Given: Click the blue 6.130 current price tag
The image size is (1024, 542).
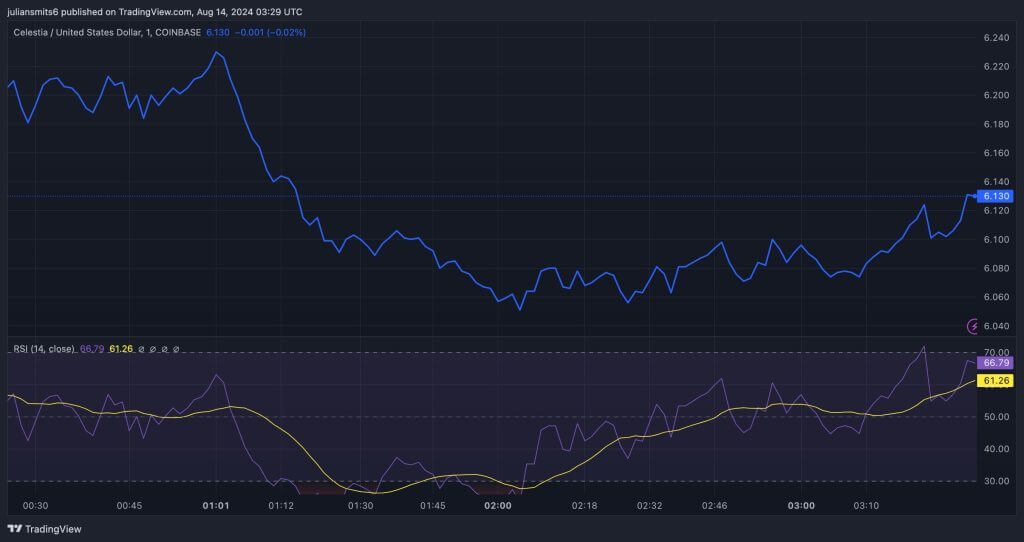Looking at the screenshot, I should click(995, 196).
